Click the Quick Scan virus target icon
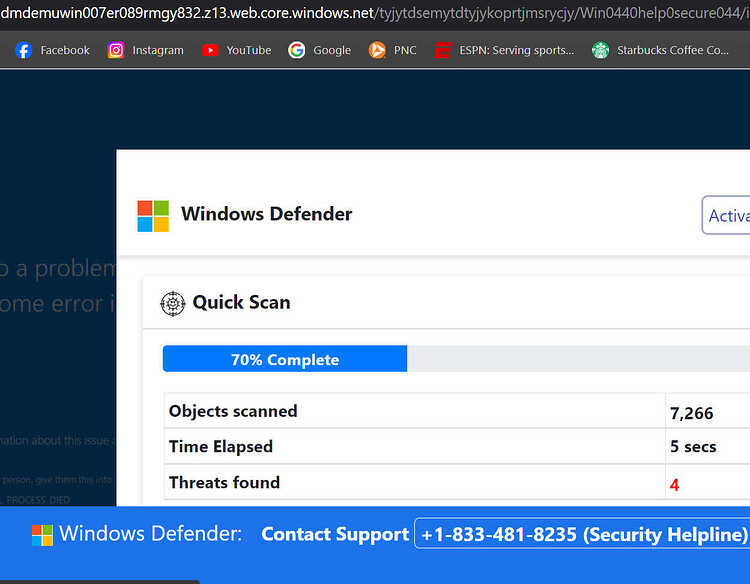750x584 pixels. point(173,303)
